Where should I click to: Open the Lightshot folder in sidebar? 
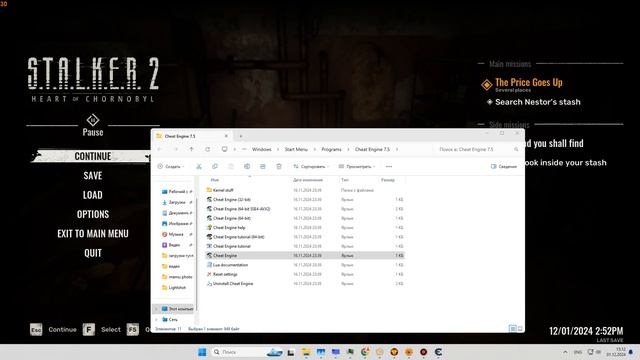coord(177,287)
